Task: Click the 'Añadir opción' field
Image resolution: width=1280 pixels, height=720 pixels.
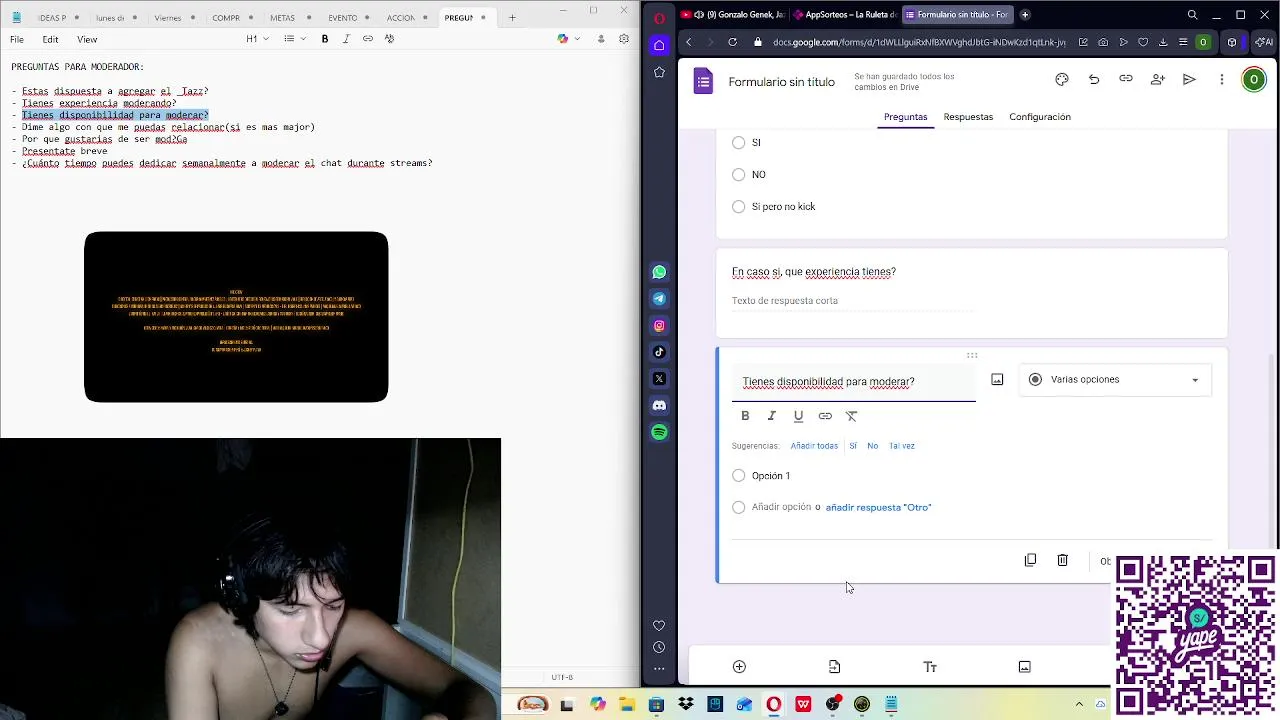Action: [781, 507]
